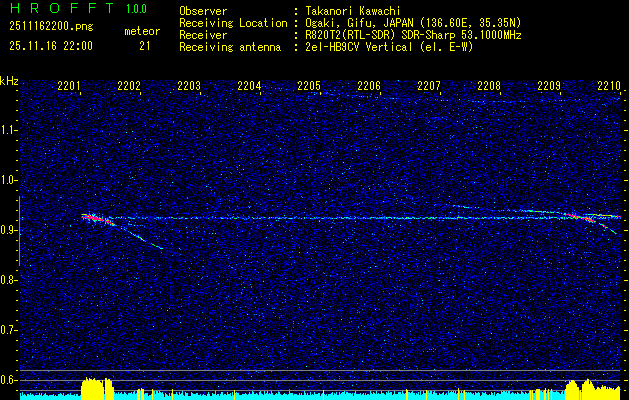Image resolution: width=629 pixels, height=400 pixels.
Task: Click the 'Receiving antenna' label
Action: [230, 47]
